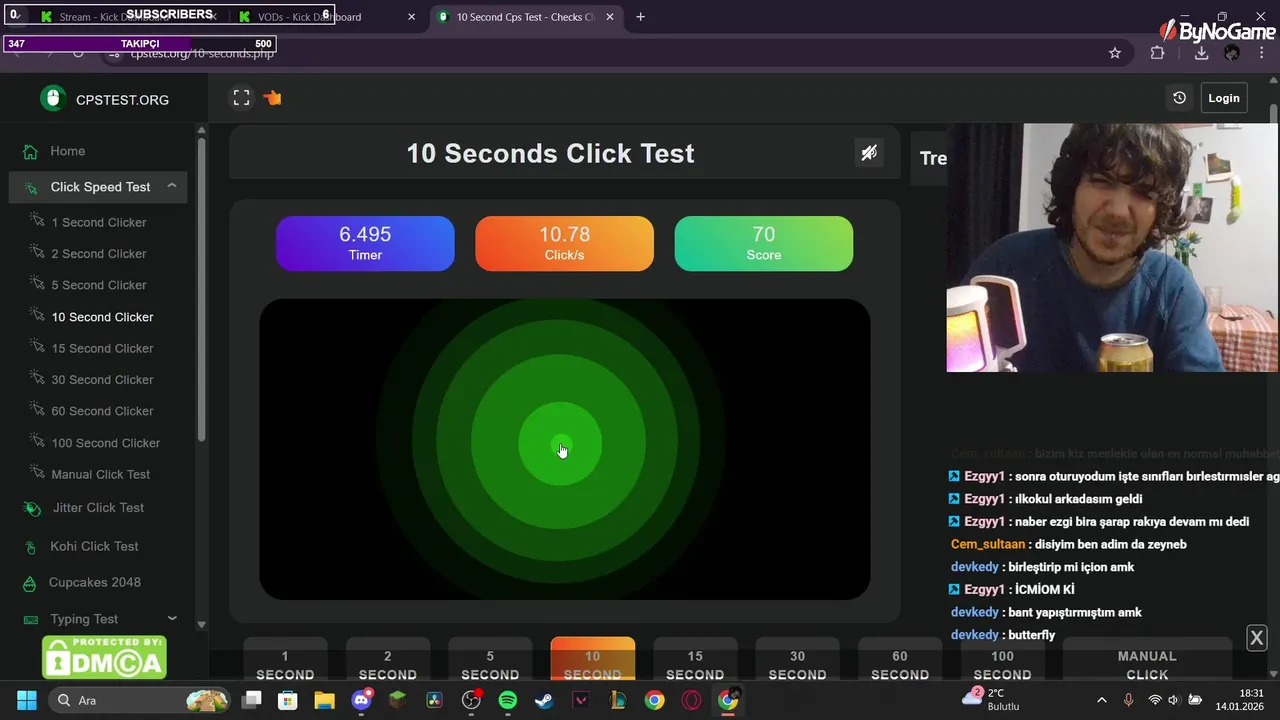
Task: Open Steam from the taskbar
Action: click(544, 700)
